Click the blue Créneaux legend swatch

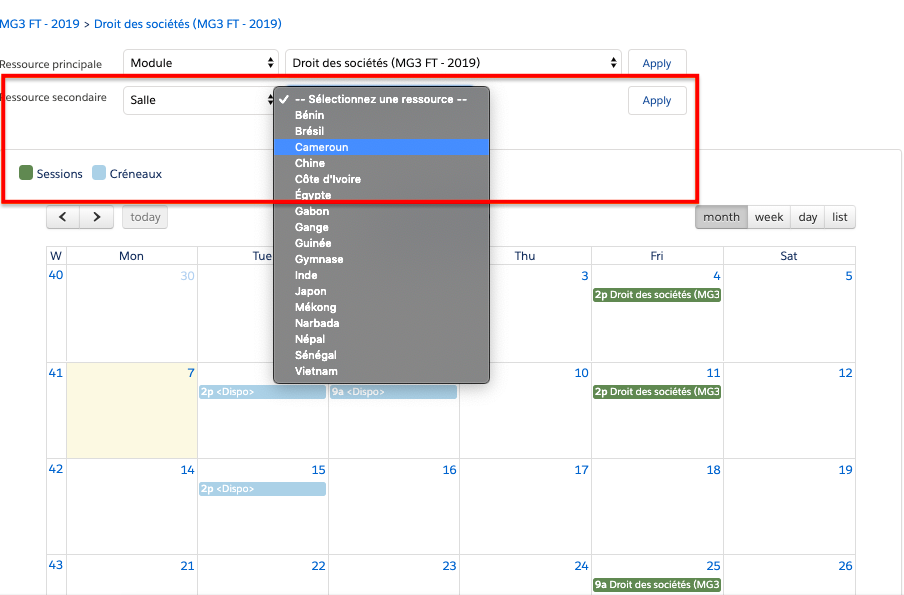[x=99, y=173]
